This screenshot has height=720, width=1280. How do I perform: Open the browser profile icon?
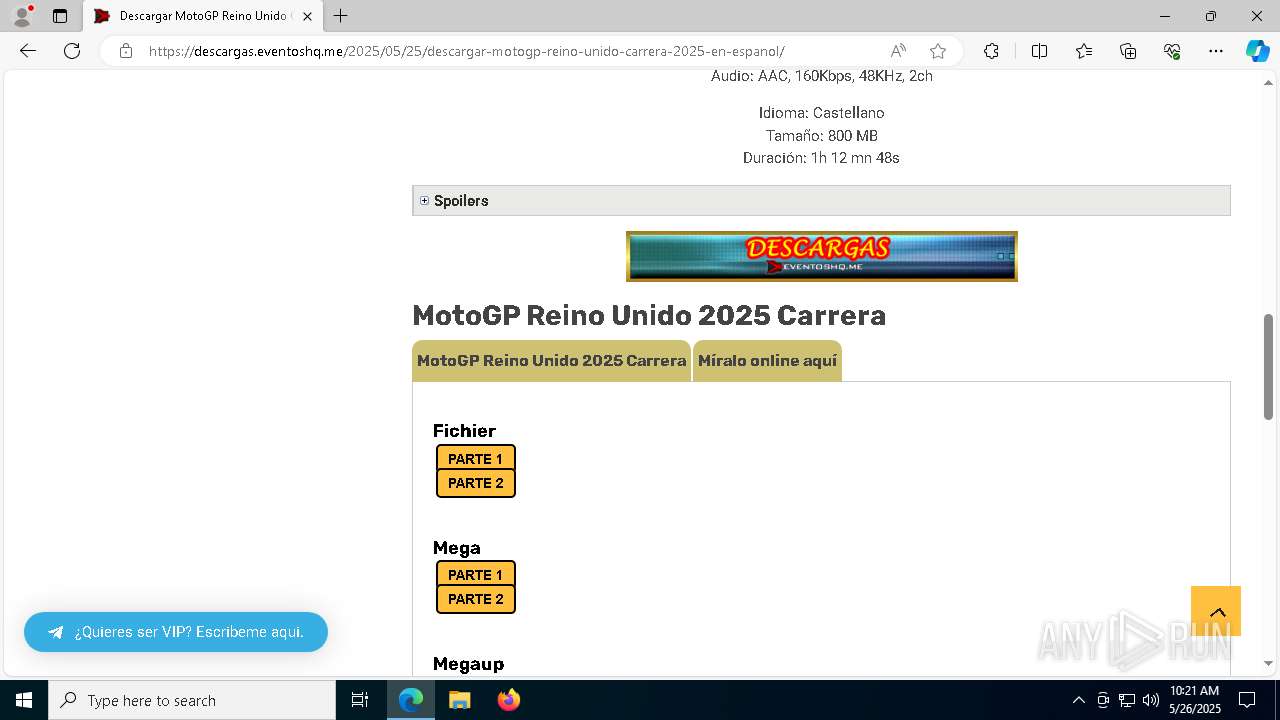tap(22, 16)
